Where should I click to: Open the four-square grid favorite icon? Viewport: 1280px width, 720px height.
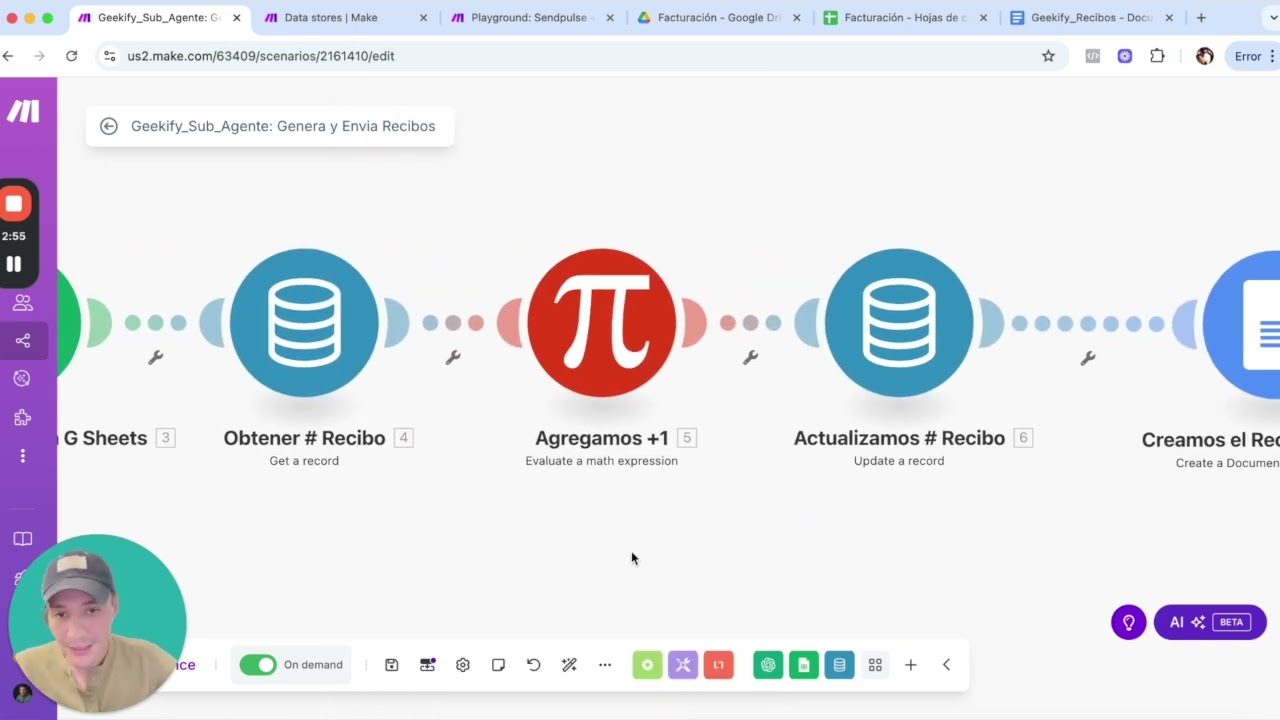(x=875, y=665)
